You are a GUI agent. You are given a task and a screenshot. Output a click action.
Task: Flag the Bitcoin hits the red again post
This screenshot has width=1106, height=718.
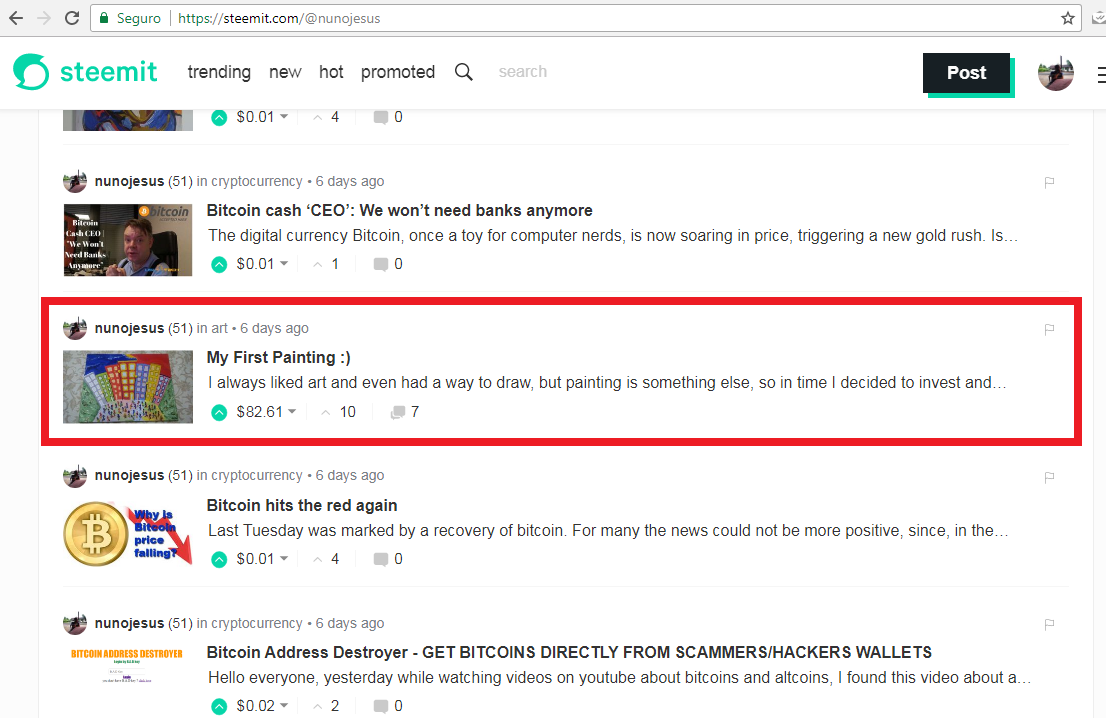point(1050,477)
